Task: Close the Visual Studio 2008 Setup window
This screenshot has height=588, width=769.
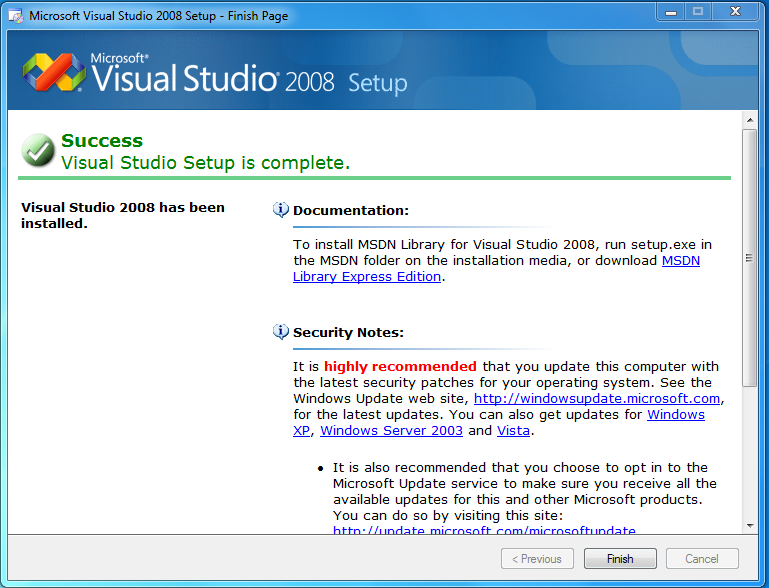Action: tap(735, 12)
